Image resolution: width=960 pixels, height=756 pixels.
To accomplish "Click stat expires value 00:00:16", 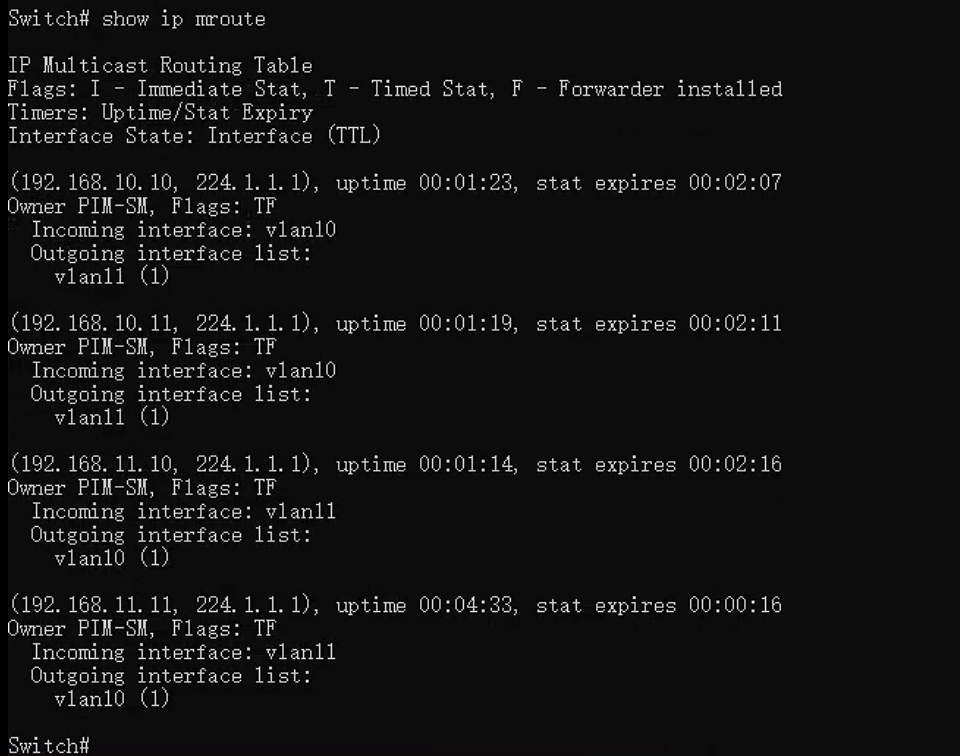I will click(x=735, y=605).
